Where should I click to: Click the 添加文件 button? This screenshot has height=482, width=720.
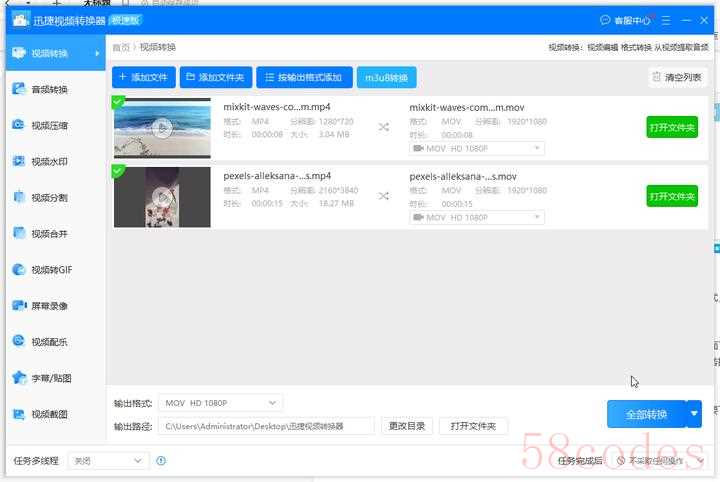pos(144,77)
